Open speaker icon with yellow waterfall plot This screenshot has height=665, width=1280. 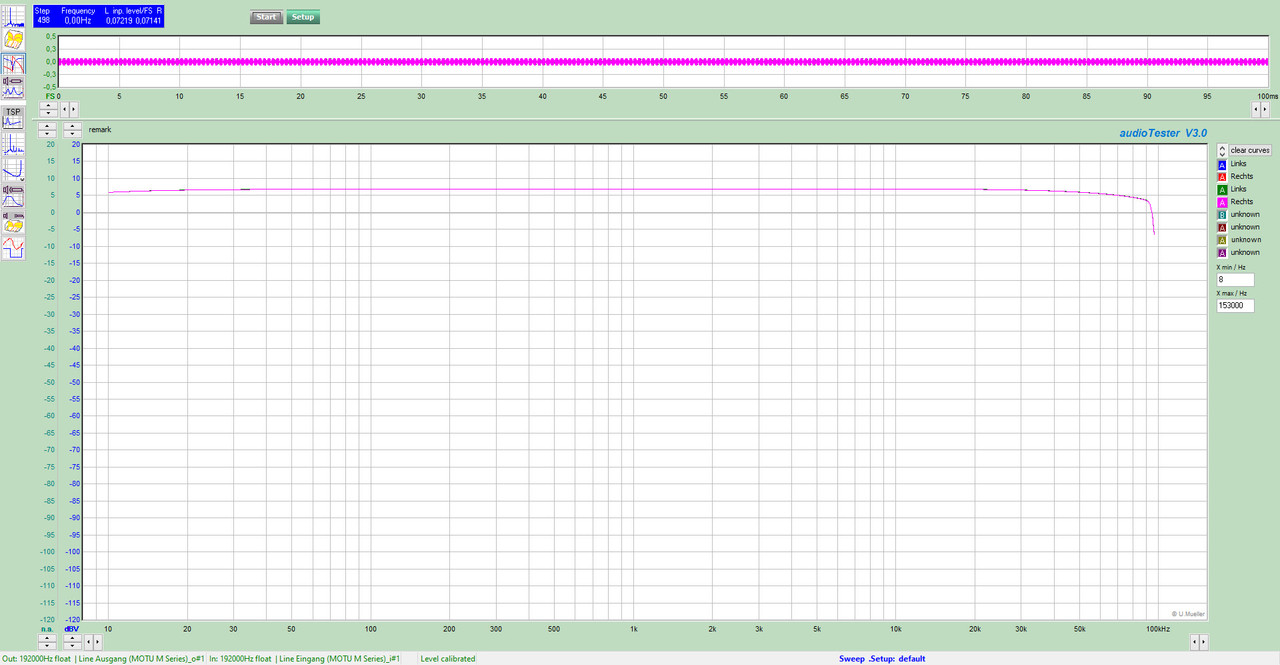[x=14, y=221]
